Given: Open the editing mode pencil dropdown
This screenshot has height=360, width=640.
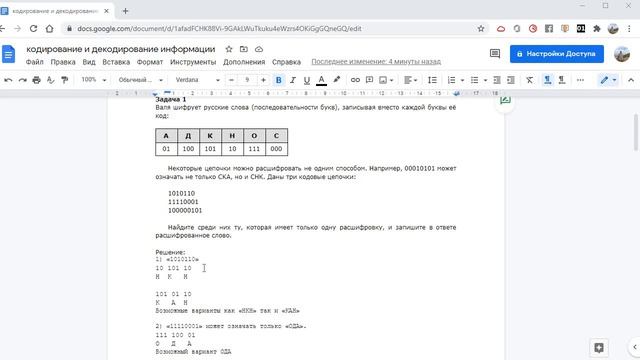Looking at the screenshot, I should (608, 80).
